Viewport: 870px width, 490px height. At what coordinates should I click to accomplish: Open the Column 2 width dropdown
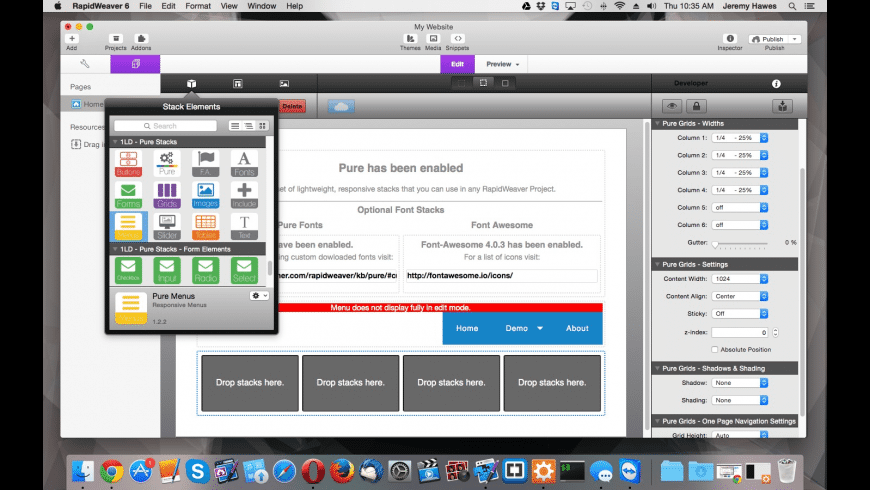tap(740, 155)
